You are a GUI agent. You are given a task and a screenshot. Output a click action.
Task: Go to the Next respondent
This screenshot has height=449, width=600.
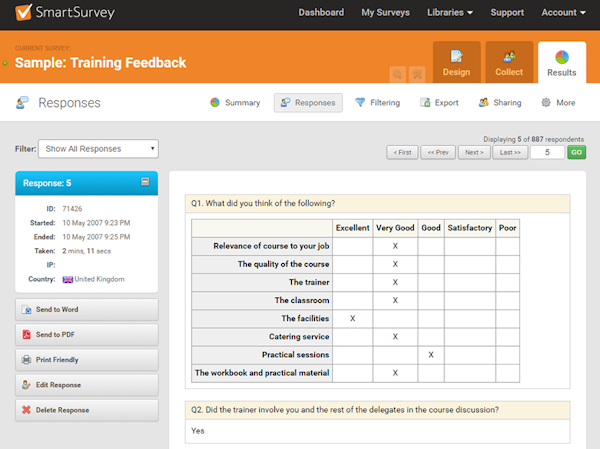click(x=474, y=152)
